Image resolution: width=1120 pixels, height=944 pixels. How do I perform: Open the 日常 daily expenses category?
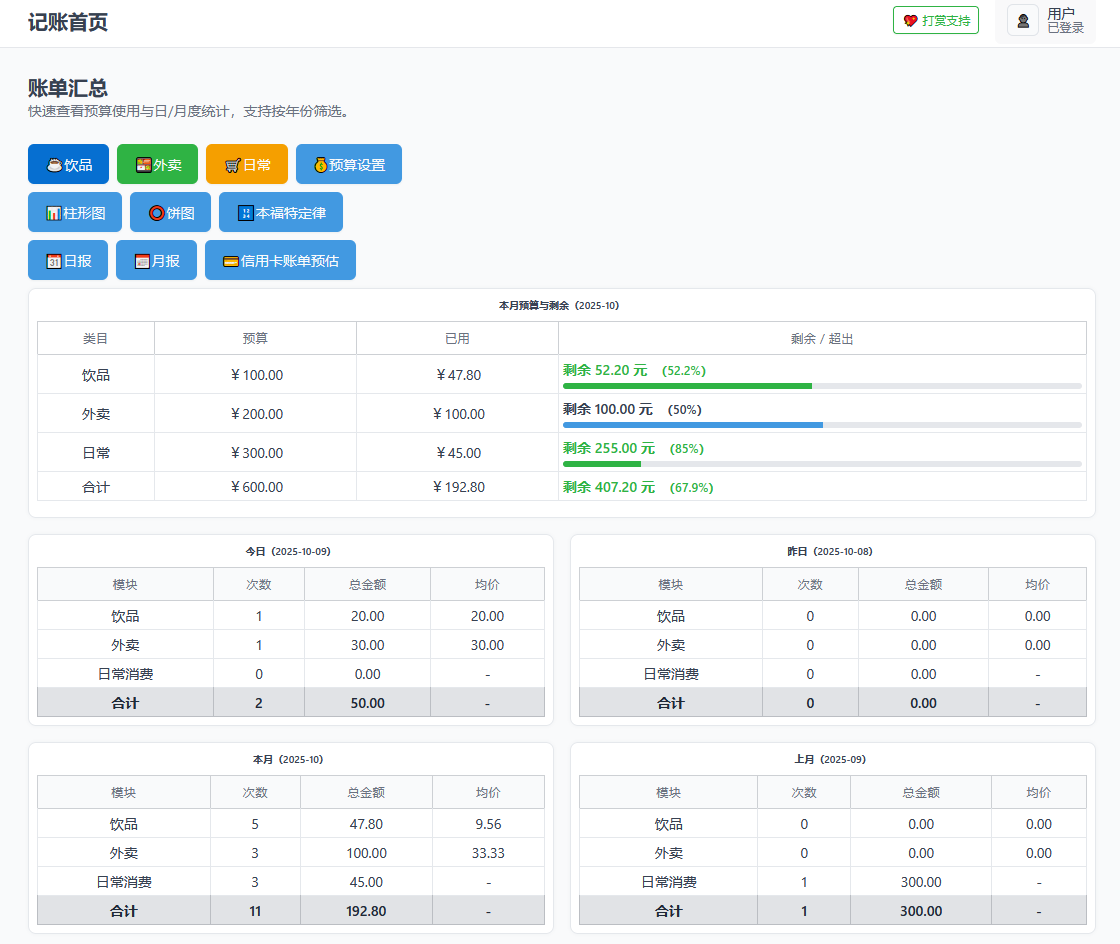click(246, 164)
